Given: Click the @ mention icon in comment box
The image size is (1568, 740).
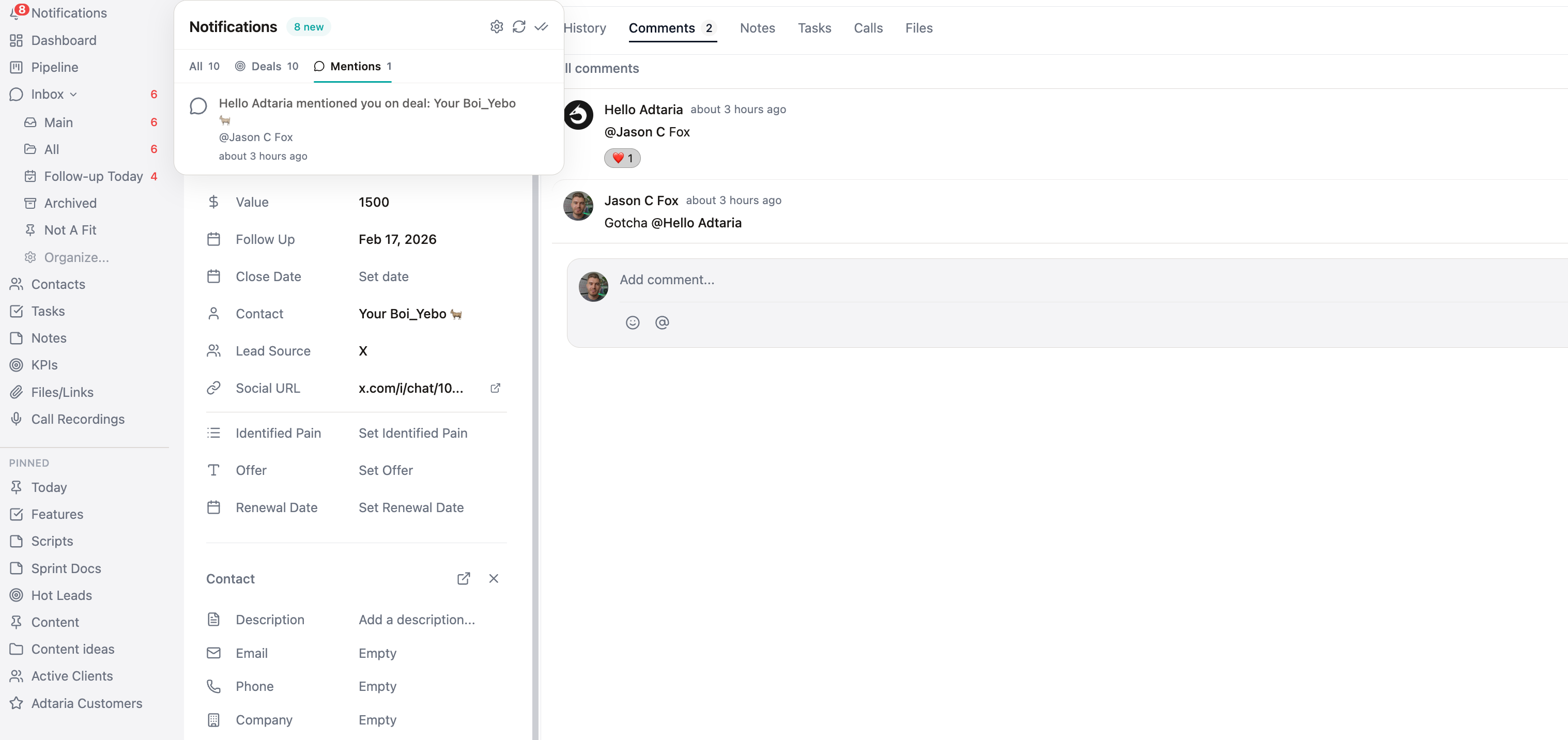Looking at the screenshot, I should click(x=662, y=322).
